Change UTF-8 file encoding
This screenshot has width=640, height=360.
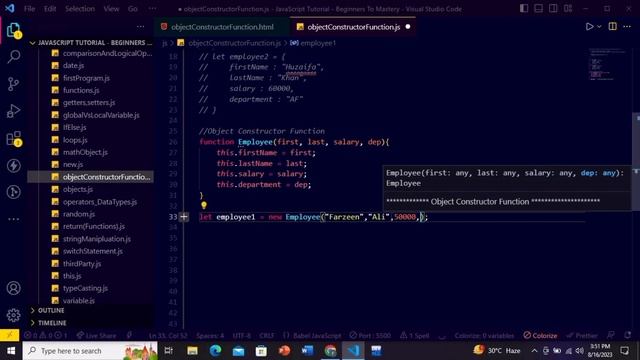pyautogui.click(x=242, y=336)
